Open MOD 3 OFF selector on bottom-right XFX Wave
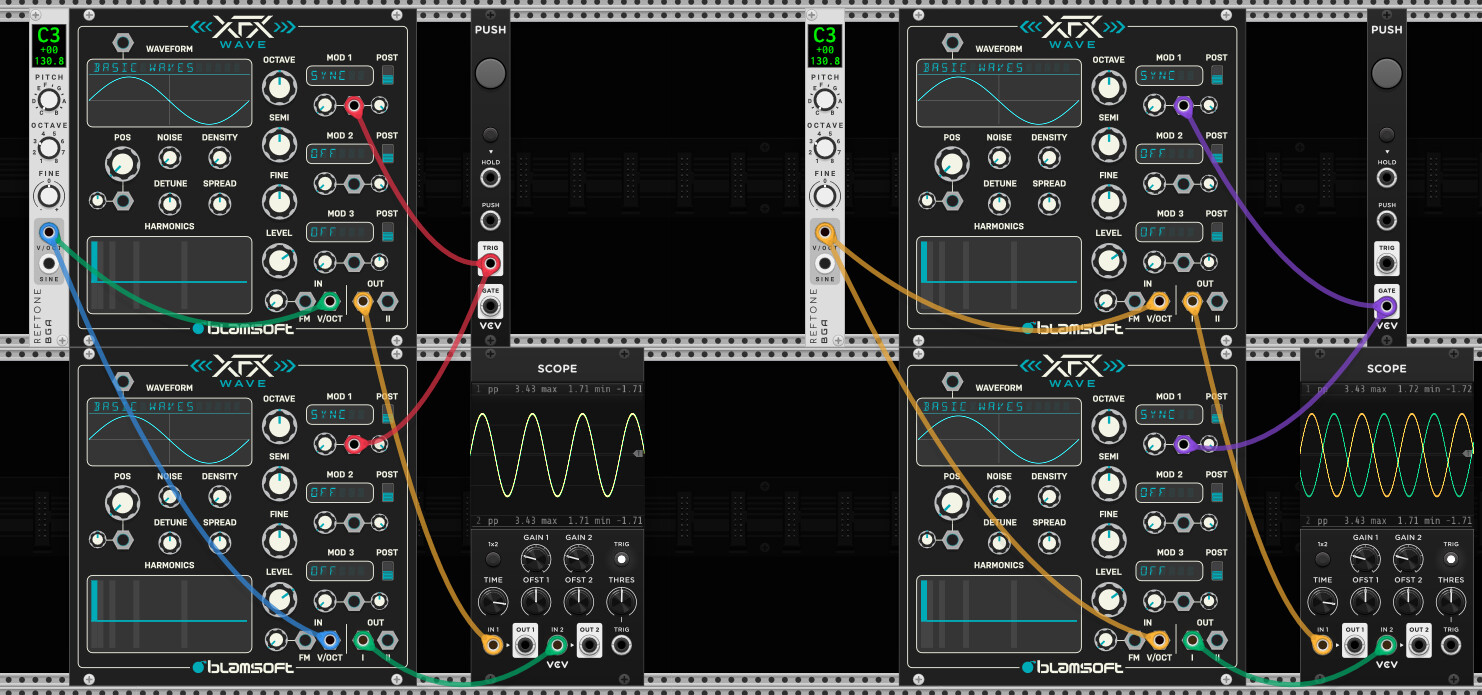The image size is (1482, 695). (x=1169, y=571)
